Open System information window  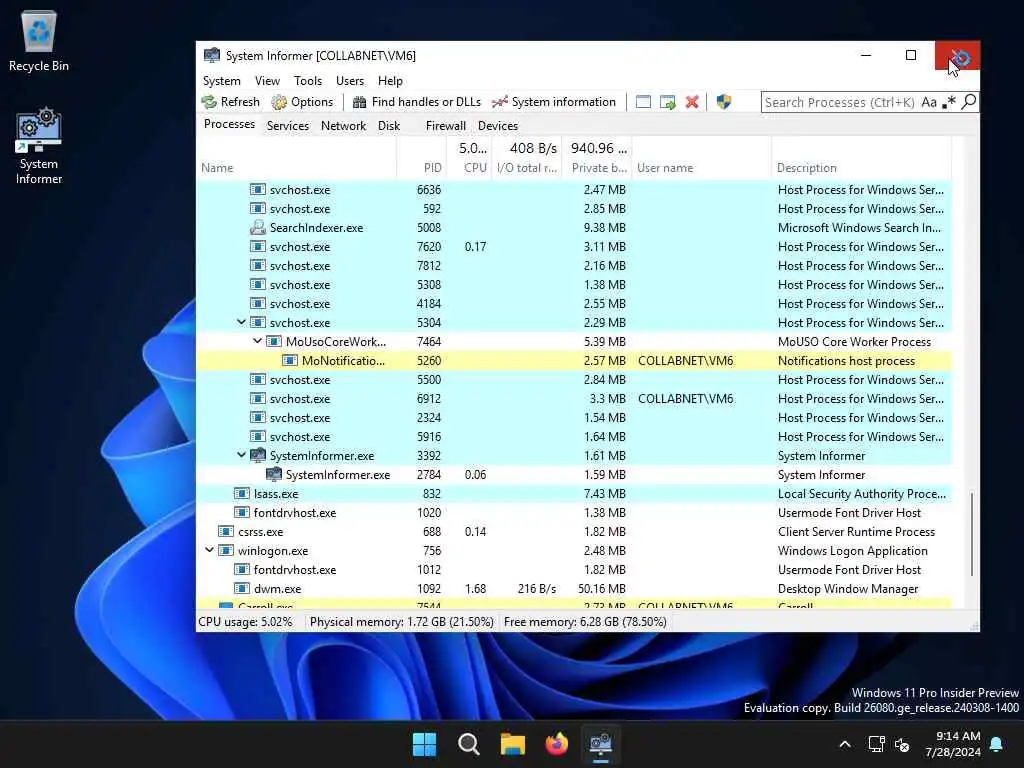(554, 102)
